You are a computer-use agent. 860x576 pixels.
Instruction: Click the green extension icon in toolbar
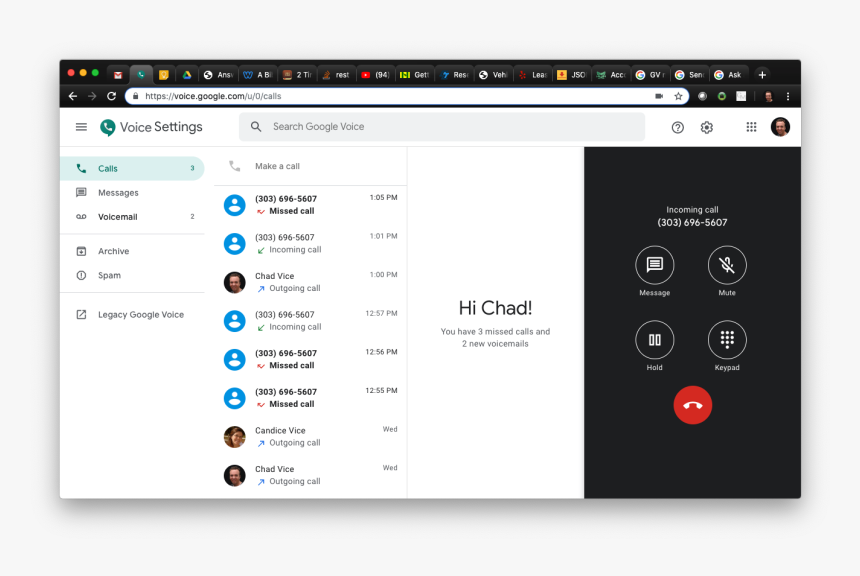tap(722, 96)
